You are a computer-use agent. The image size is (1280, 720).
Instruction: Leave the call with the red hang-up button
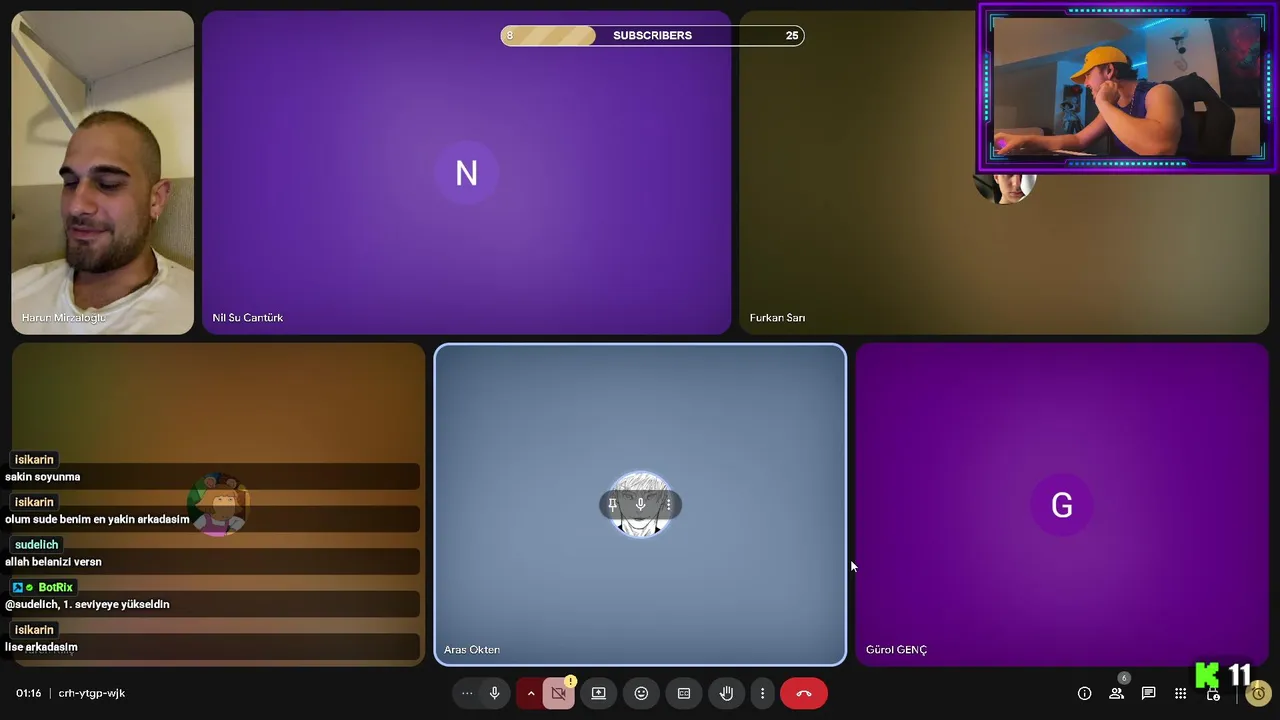[804, 693]
